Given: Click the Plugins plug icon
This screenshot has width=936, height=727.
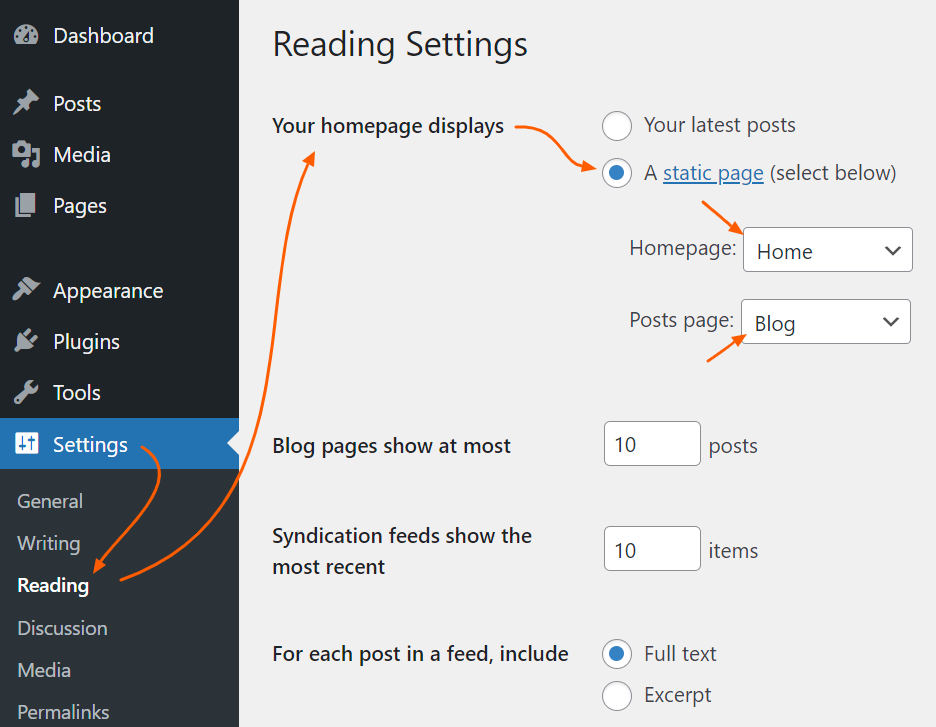Looking at the screenshot, I should [26, 341].
